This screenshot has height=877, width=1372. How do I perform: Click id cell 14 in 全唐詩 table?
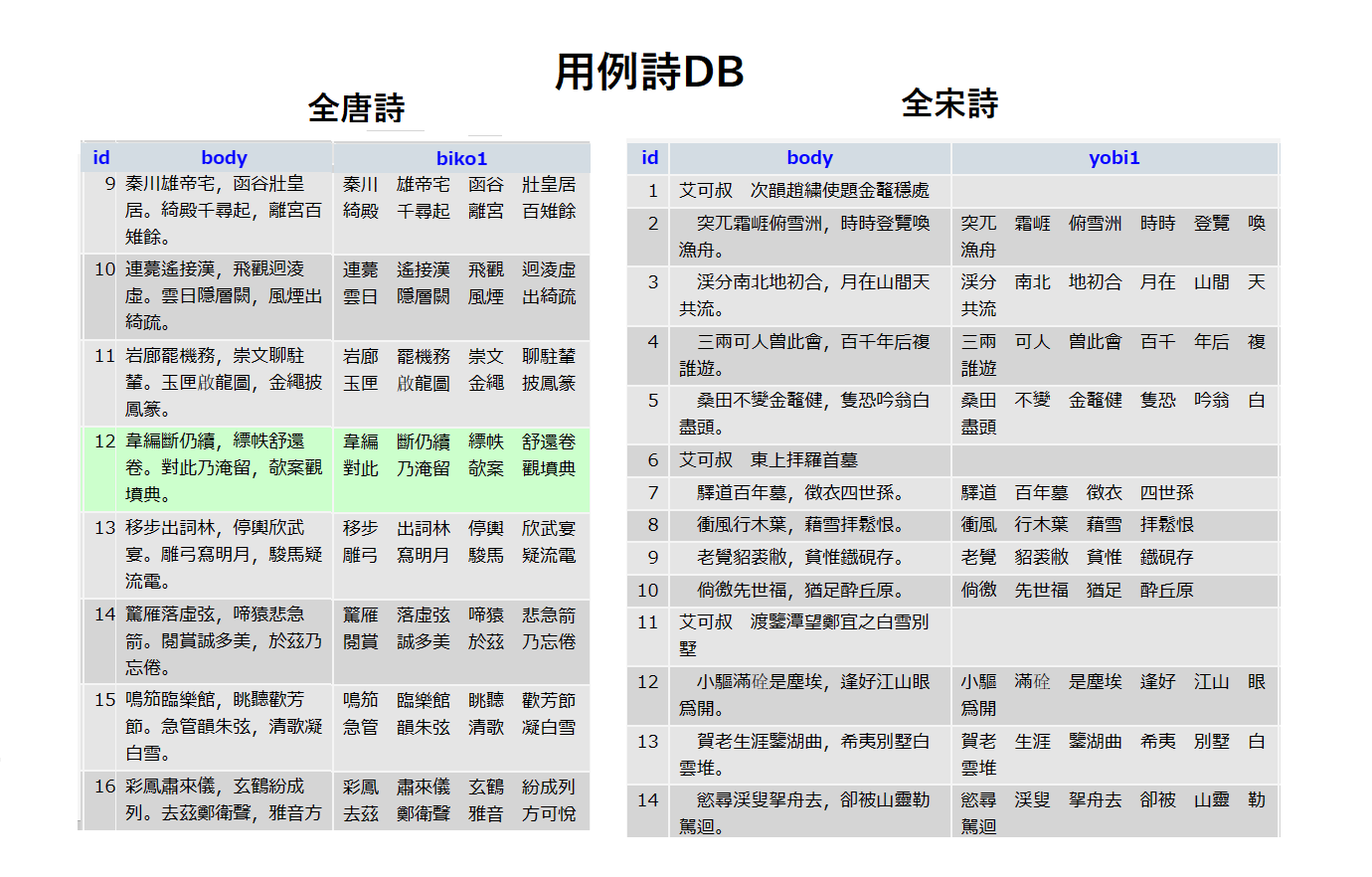pyautogui.click(x=100, y=641)
